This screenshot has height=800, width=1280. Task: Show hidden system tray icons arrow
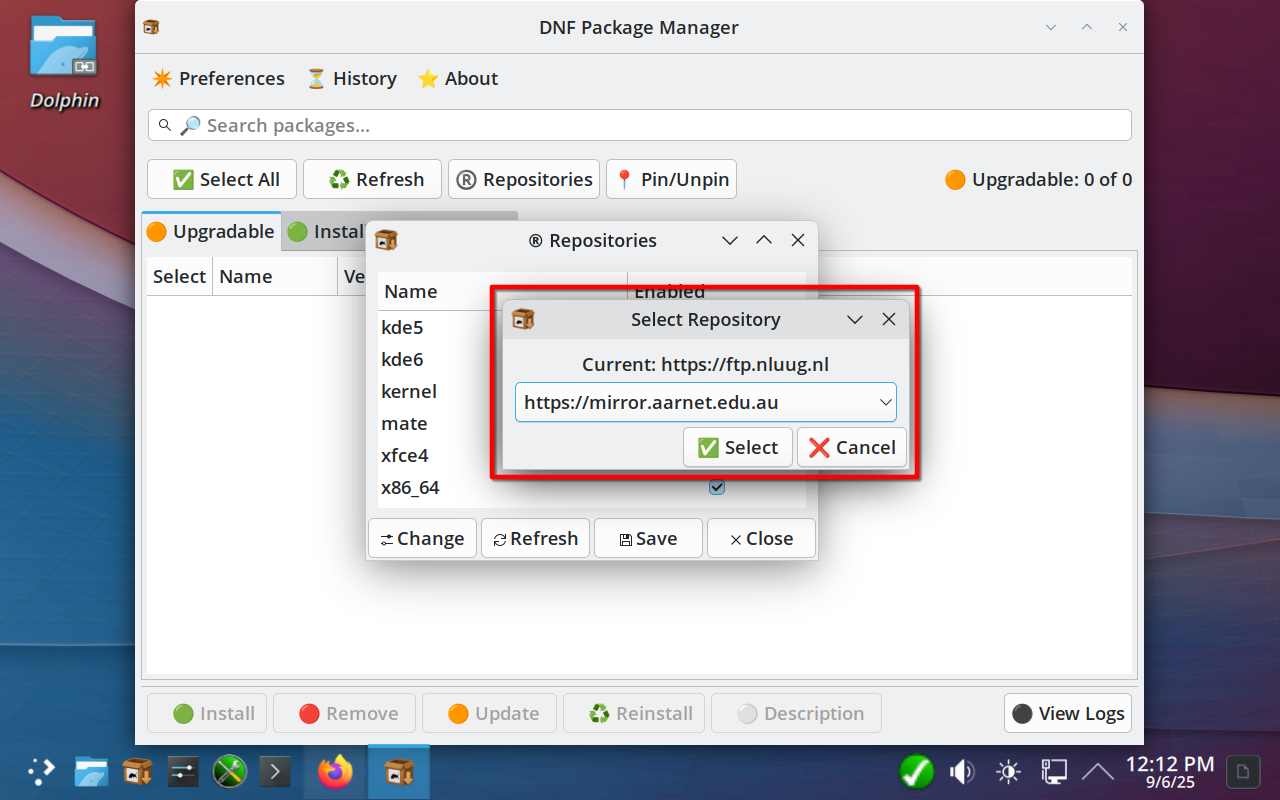point(1098,771)
